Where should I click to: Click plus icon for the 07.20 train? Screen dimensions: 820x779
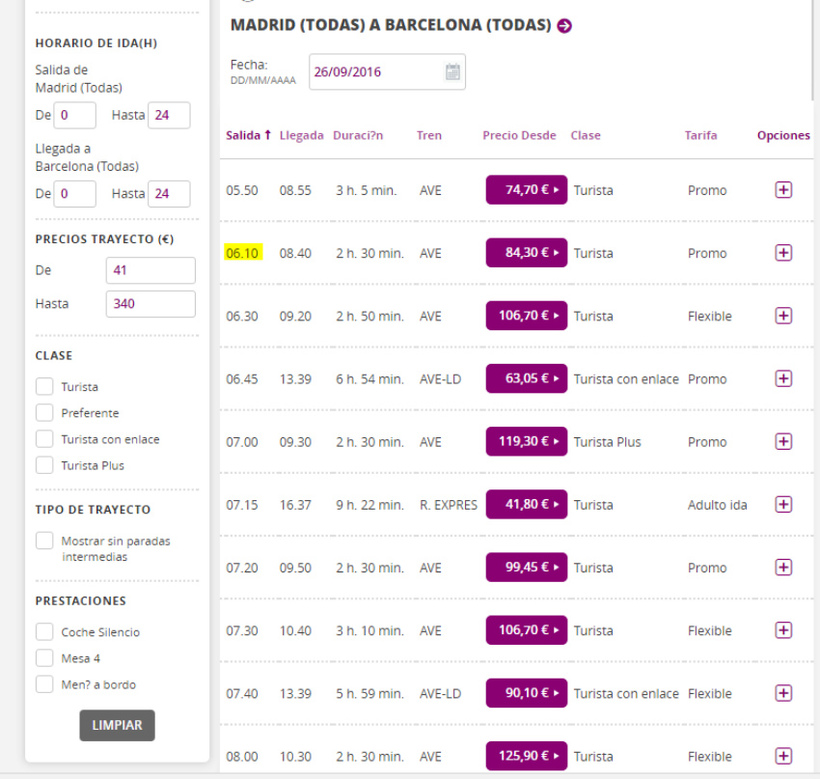[x=783, y=567]
